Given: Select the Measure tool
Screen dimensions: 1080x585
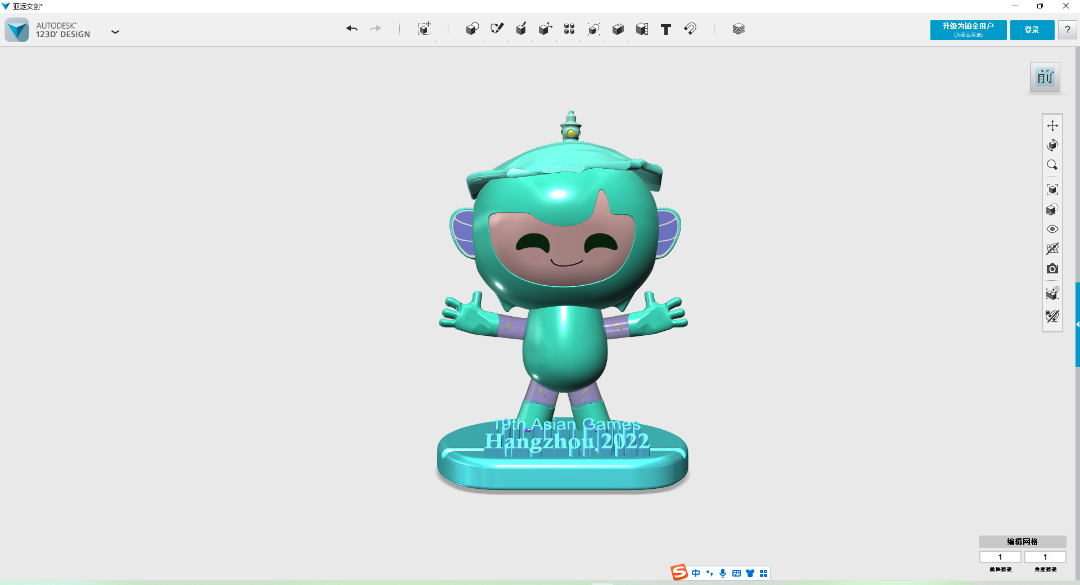Looking at the screenshot, I should 642,29.
